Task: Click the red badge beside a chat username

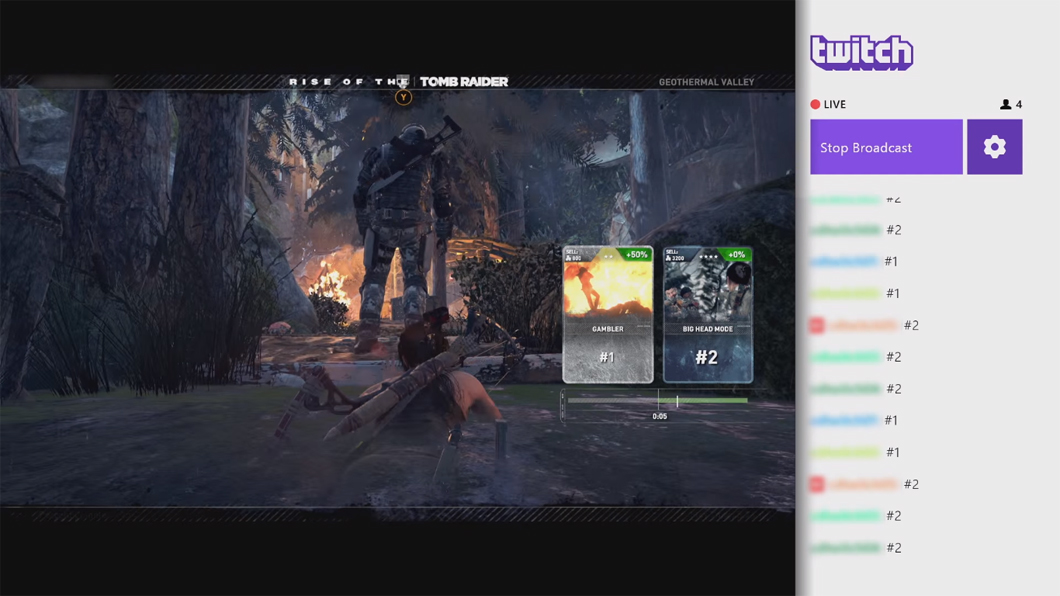Action: click(815, 324)
